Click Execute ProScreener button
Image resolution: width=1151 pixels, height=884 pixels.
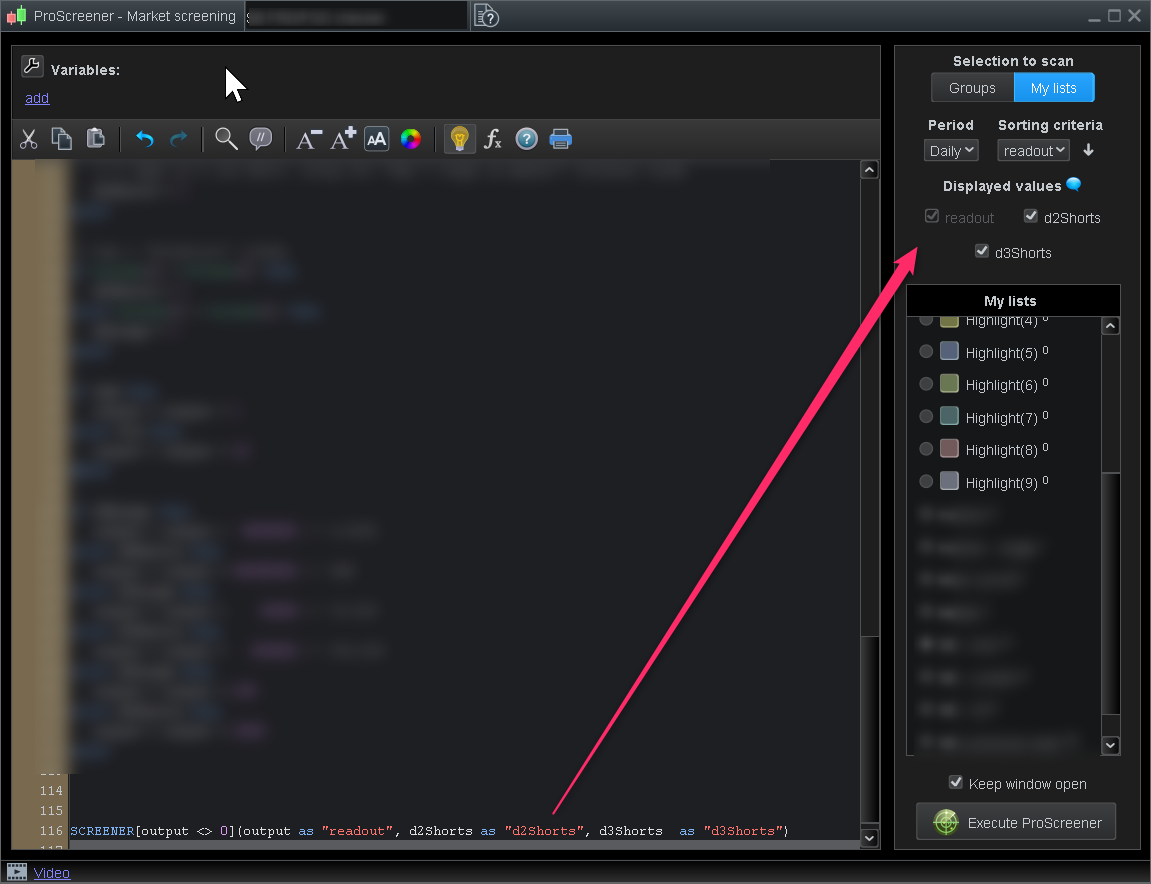click(1016, 822)
